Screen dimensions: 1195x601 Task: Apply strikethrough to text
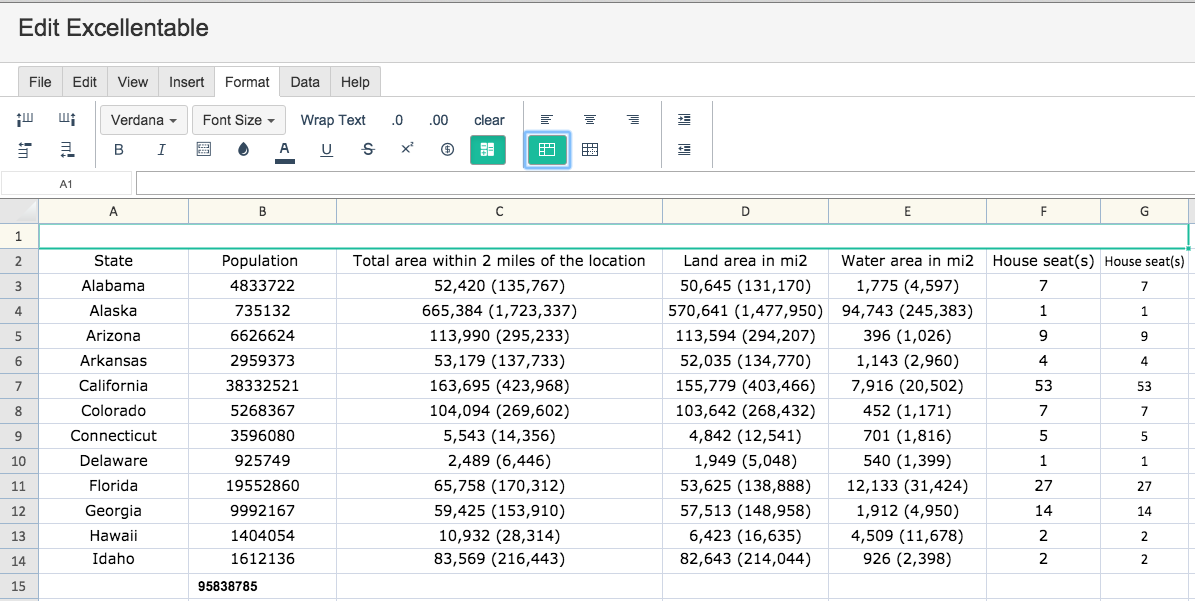[x=368, y=150]
